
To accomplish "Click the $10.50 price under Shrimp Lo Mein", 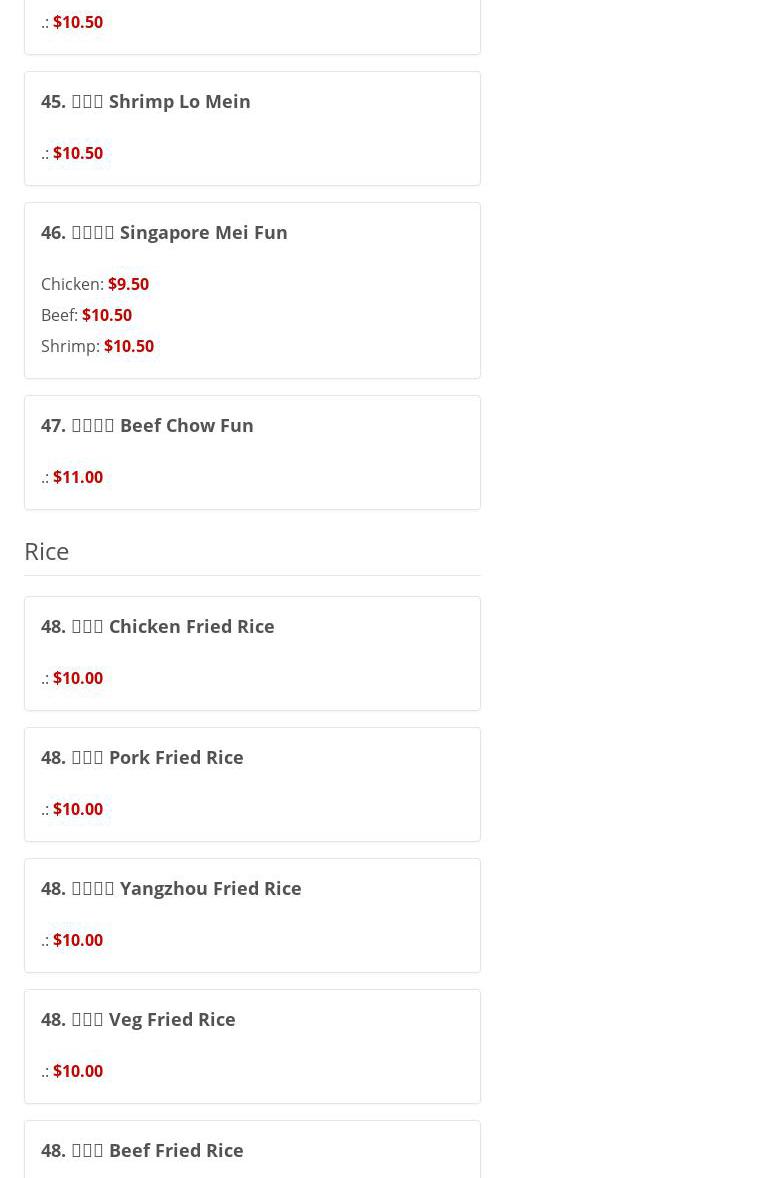I will pyautogui.click(x=77, y=153).
